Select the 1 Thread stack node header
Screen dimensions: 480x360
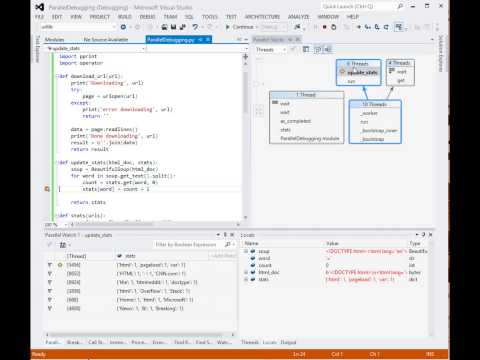tap(306, 95)
